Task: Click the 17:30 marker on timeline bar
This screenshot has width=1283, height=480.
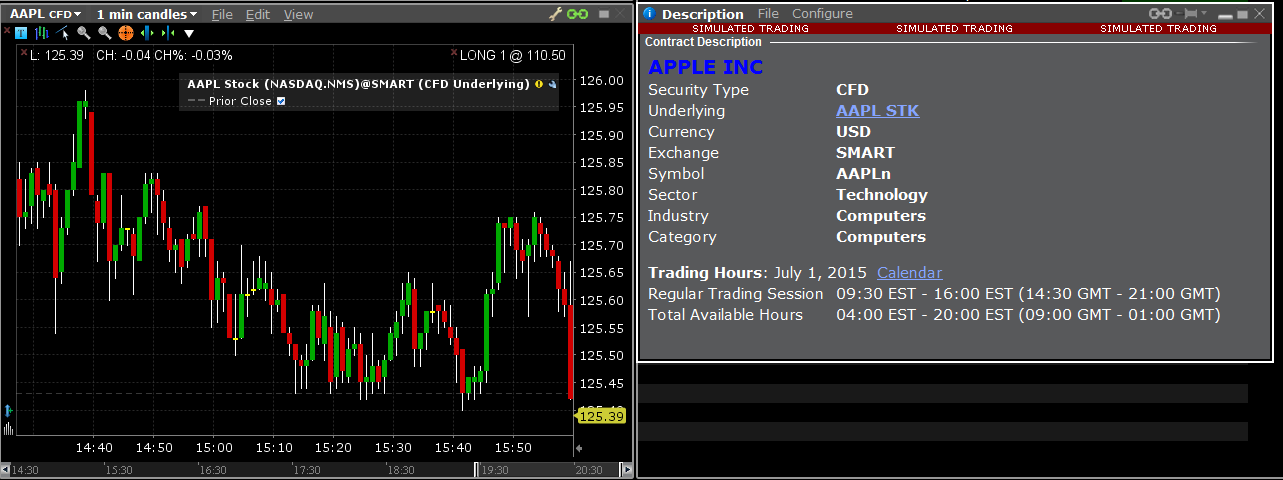Action: tap(306, 469)
